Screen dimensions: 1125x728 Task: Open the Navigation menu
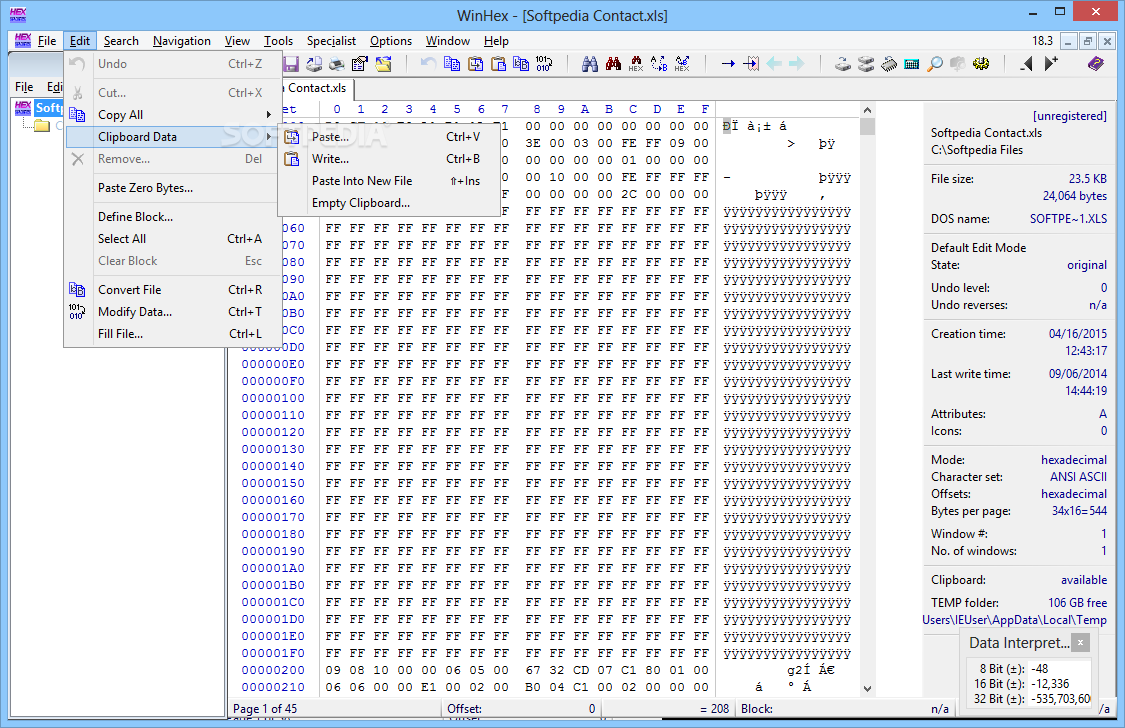(x=182, y=41)
